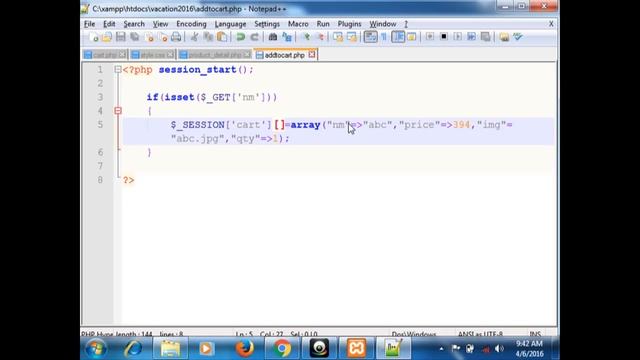Click the Close All toolbar icon

pyautogui.click(x=163, y=37)
